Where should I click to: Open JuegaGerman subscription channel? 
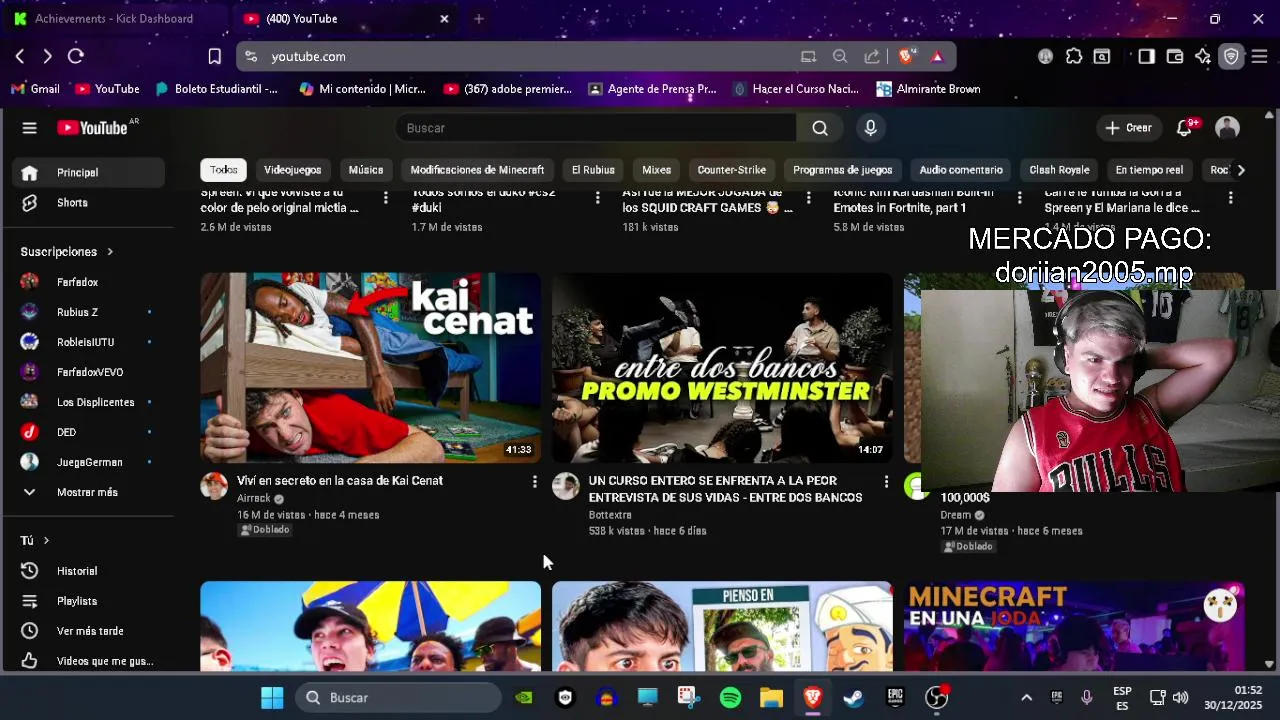(90, 462)
